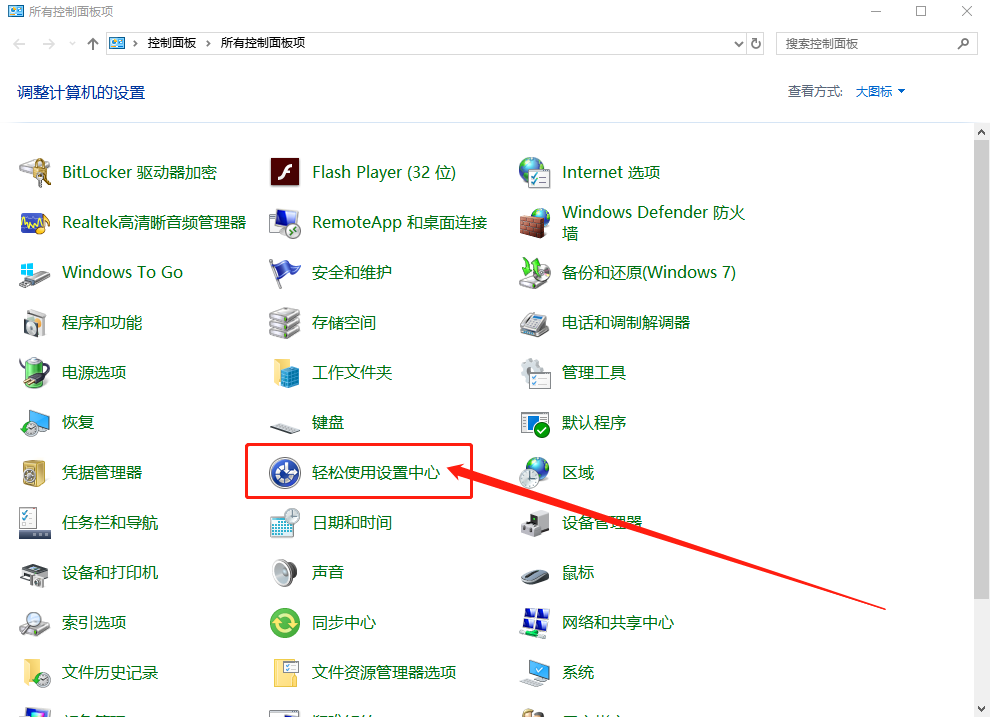
Task: Open the 程序和功能 link
Action: point(102,322)
